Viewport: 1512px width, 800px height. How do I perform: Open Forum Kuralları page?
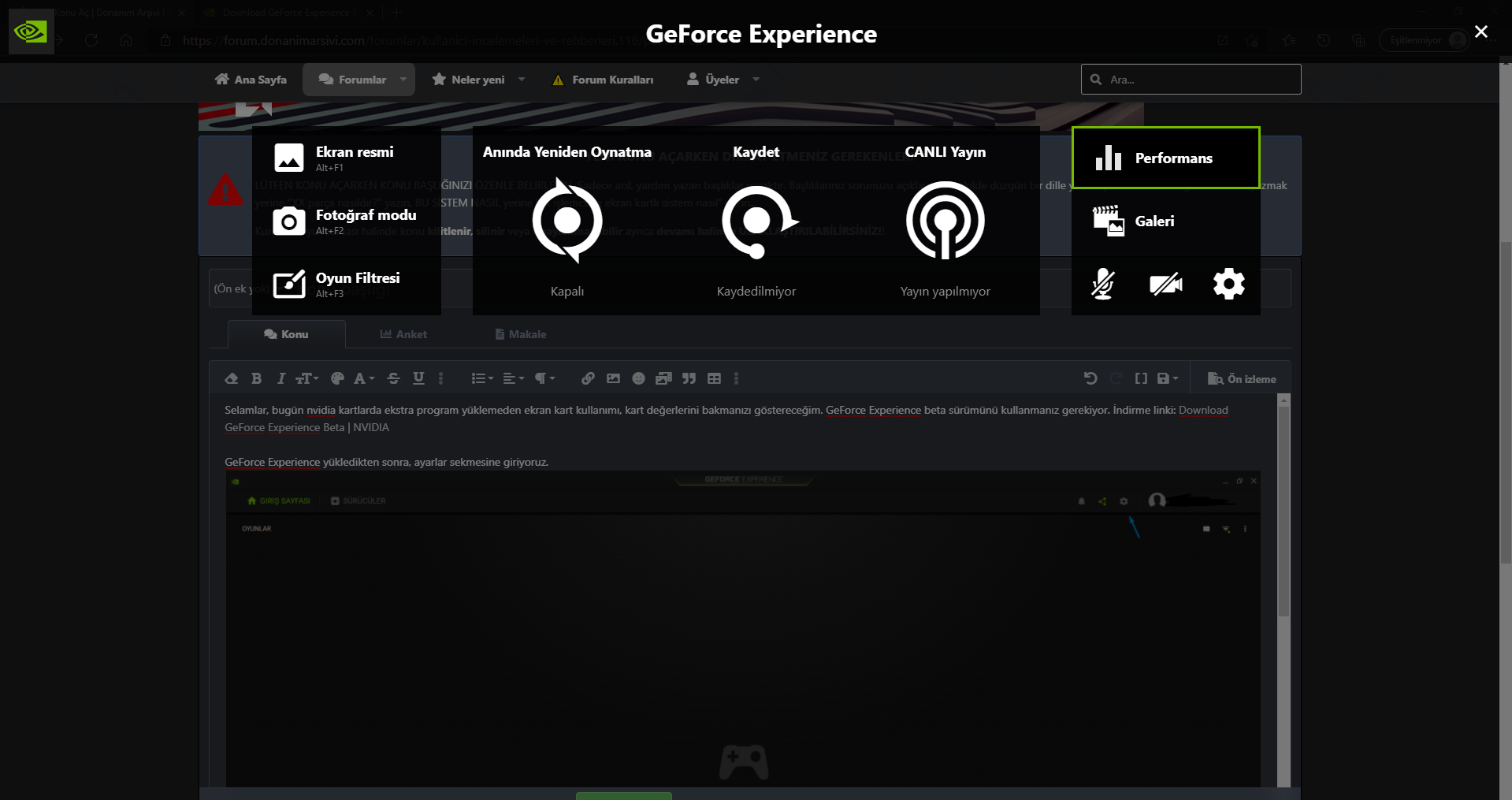pos(603,80)
